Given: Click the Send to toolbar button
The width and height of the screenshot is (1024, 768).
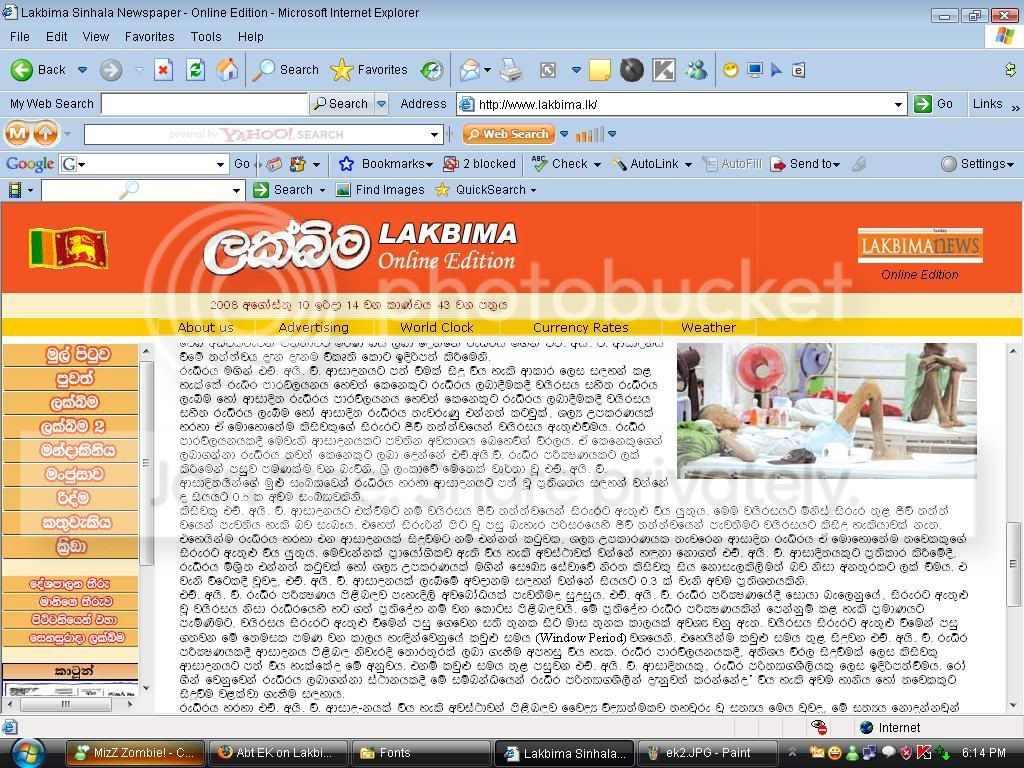Looking at the screenshot, I should 805,164.
